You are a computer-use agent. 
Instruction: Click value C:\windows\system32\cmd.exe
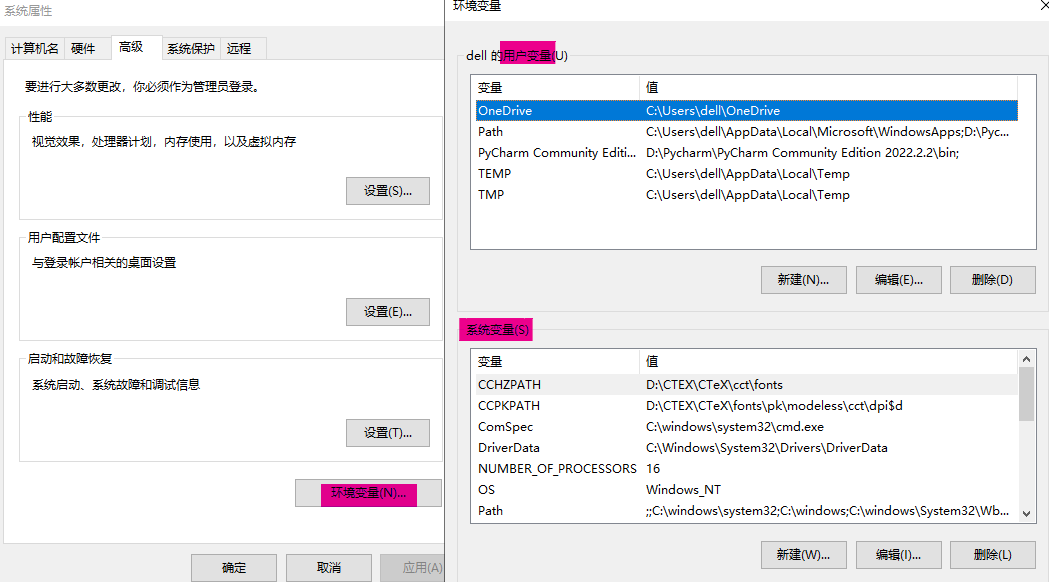coord(735,427)
